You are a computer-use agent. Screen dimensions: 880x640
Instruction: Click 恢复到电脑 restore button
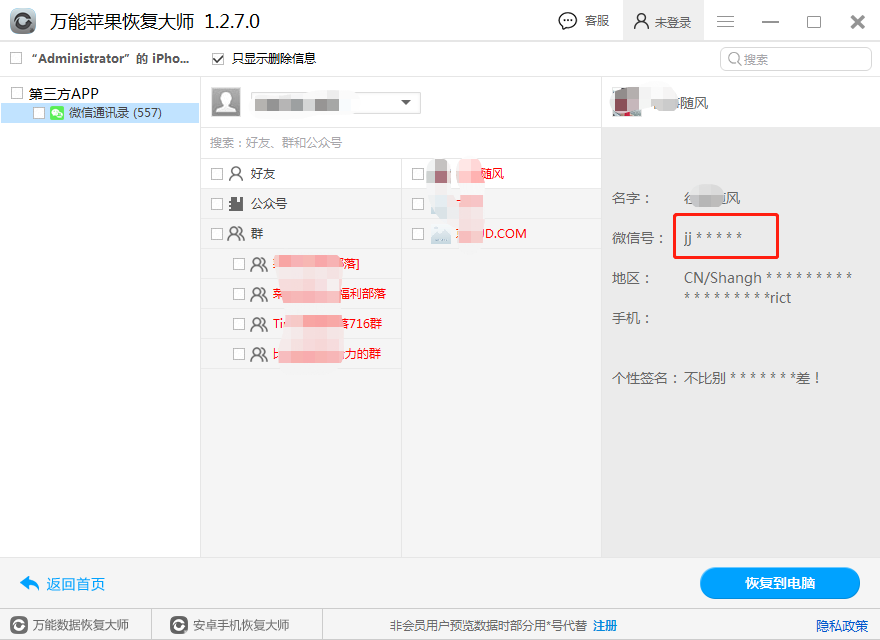coord(780,583)
